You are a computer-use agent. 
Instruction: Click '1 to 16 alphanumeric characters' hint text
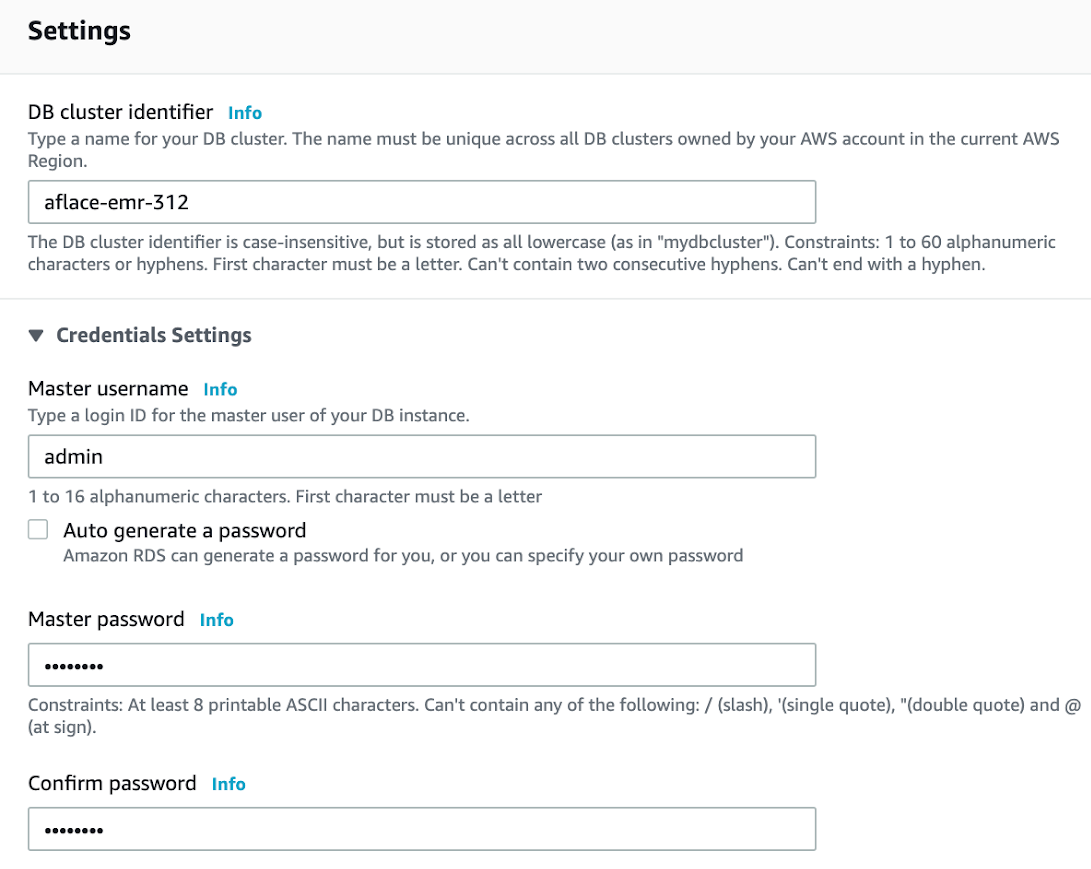285,497
